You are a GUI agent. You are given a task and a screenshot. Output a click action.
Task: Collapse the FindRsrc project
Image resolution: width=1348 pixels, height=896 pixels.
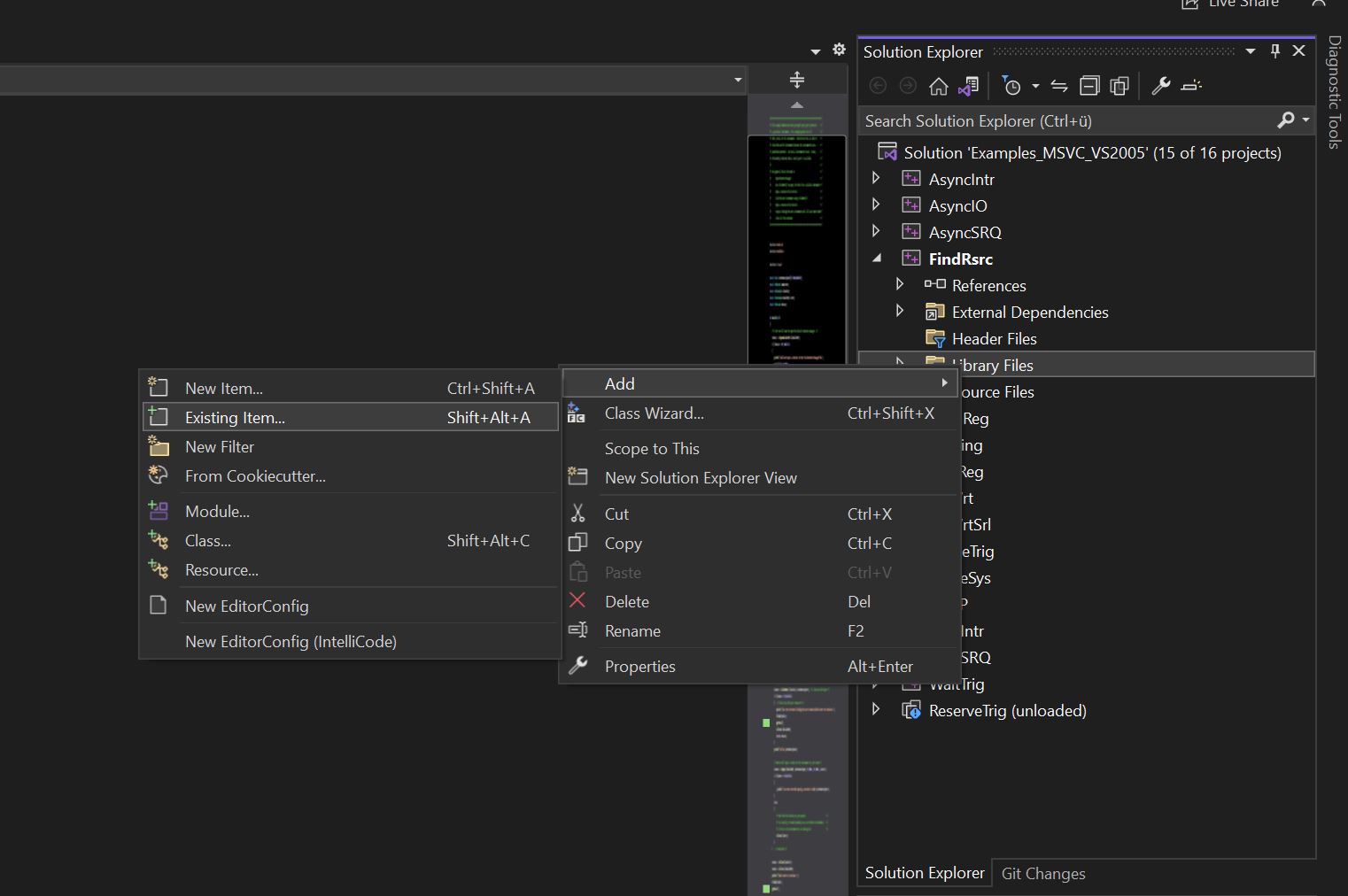[877, 259]
